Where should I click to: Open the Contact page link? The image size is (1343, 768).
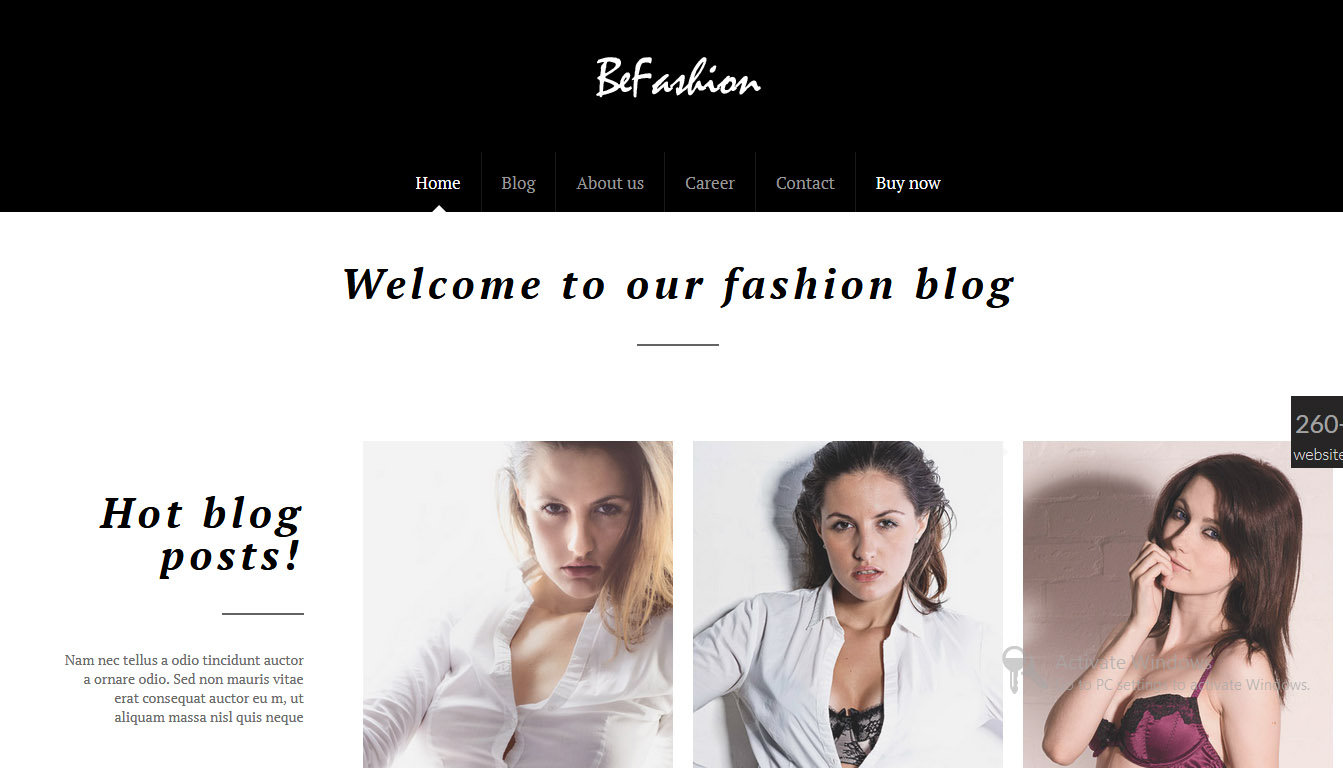805,183
